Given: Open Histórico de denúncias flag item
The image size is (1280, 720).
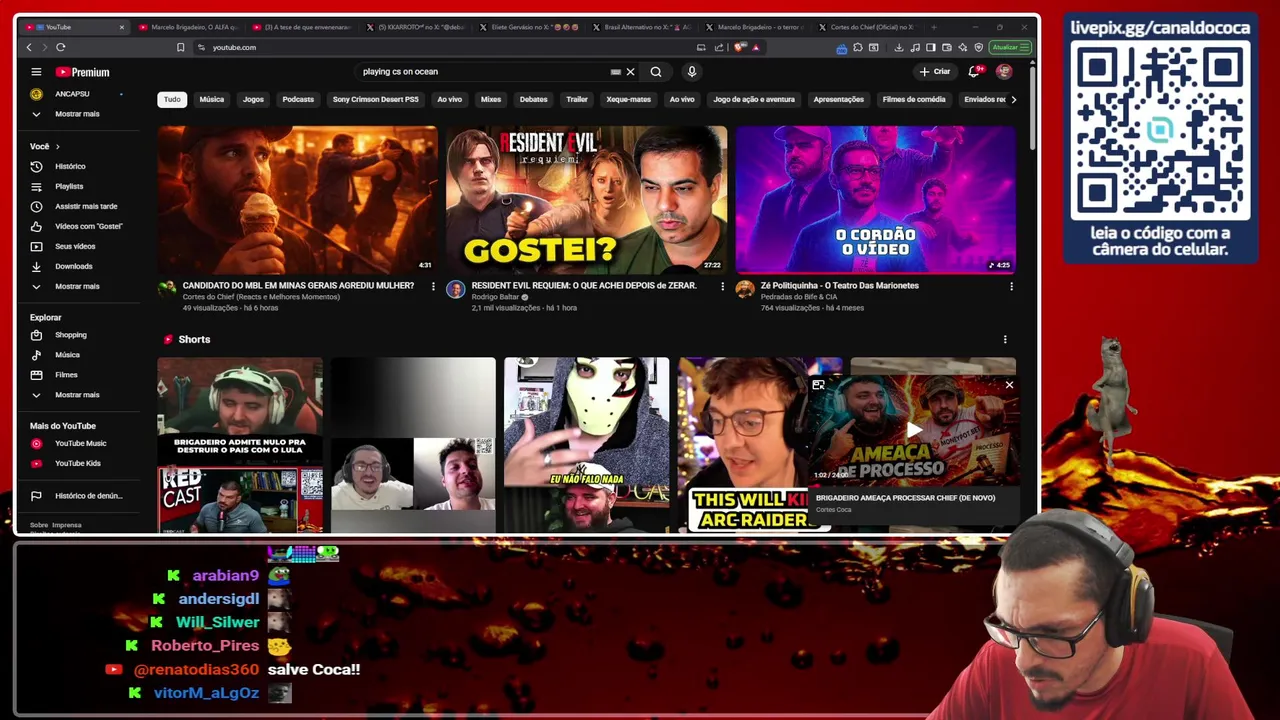Looking at the screenshot, I should pos(88,496).
